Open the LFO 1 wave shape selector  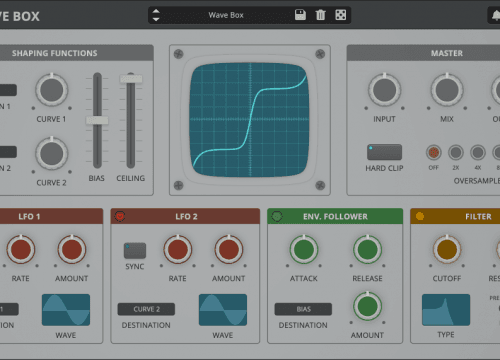(66, 310)
